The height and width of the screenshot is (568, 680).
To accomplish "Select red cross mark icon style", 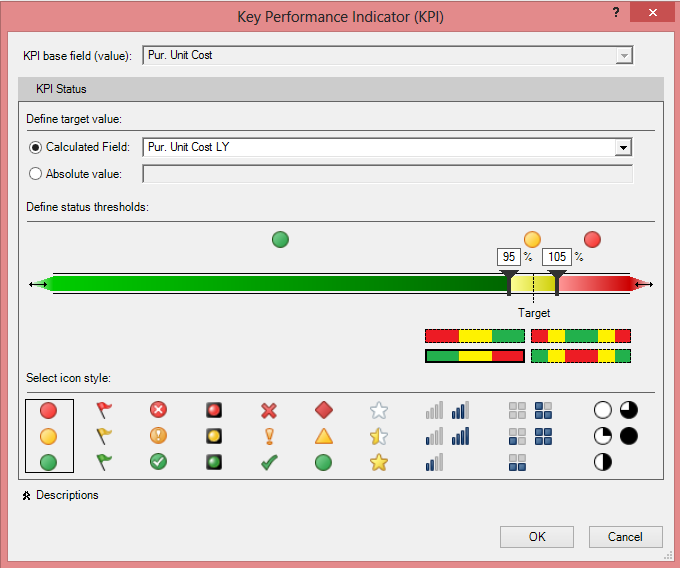I will coord(269,410).
